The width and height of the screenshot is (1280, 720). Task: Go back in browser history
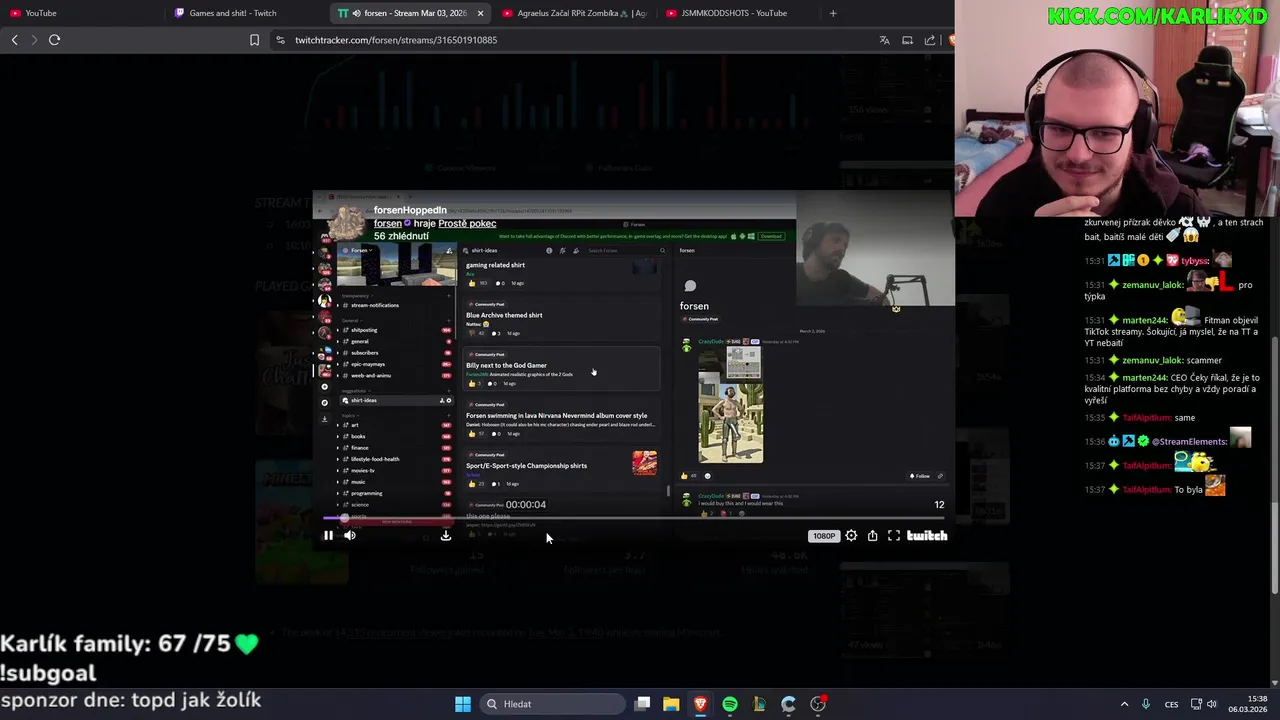pos(14,40)
